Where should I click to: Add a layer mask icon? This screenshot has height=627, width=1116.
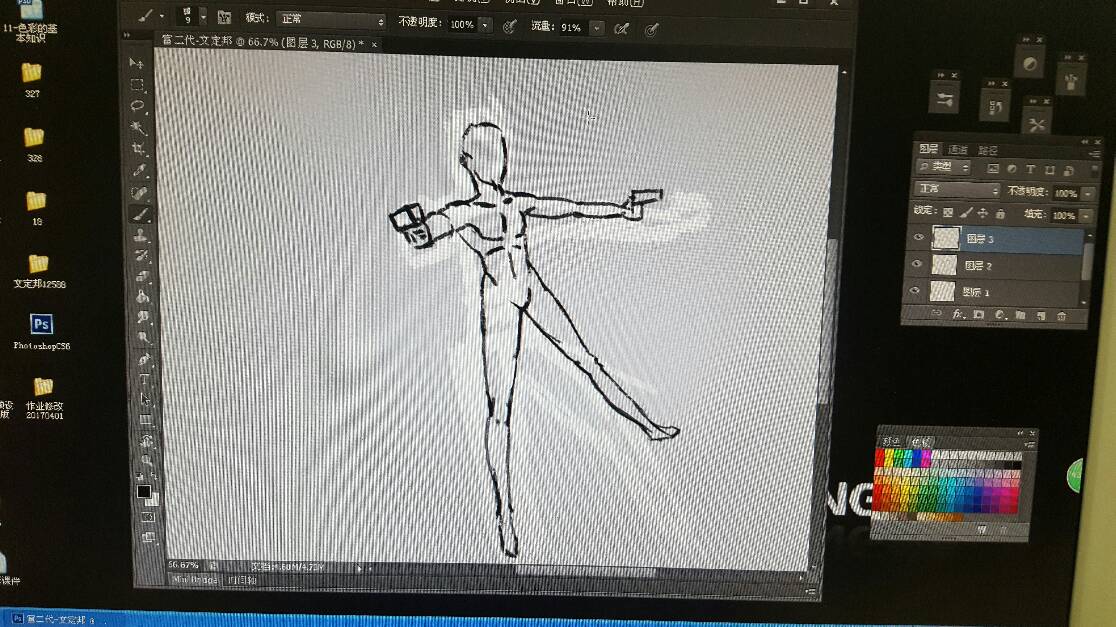click(979, 315)
